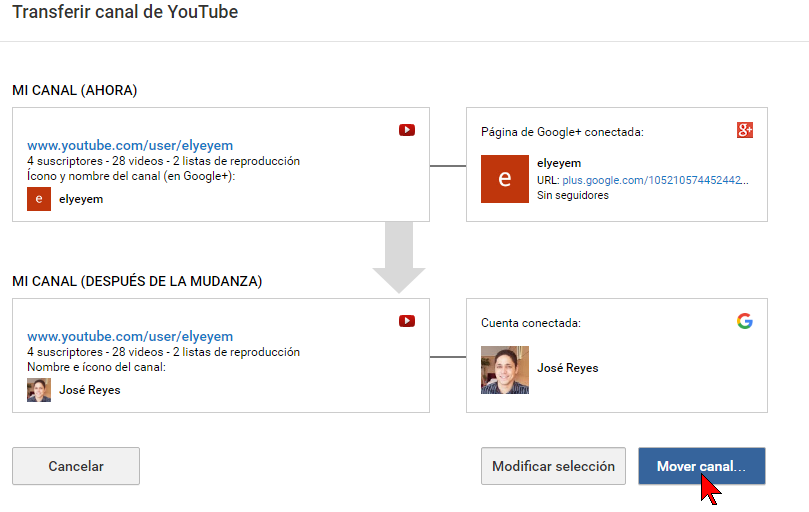
Task: Click the small orange elyeyem channel icon
Action: coord(39,199)
